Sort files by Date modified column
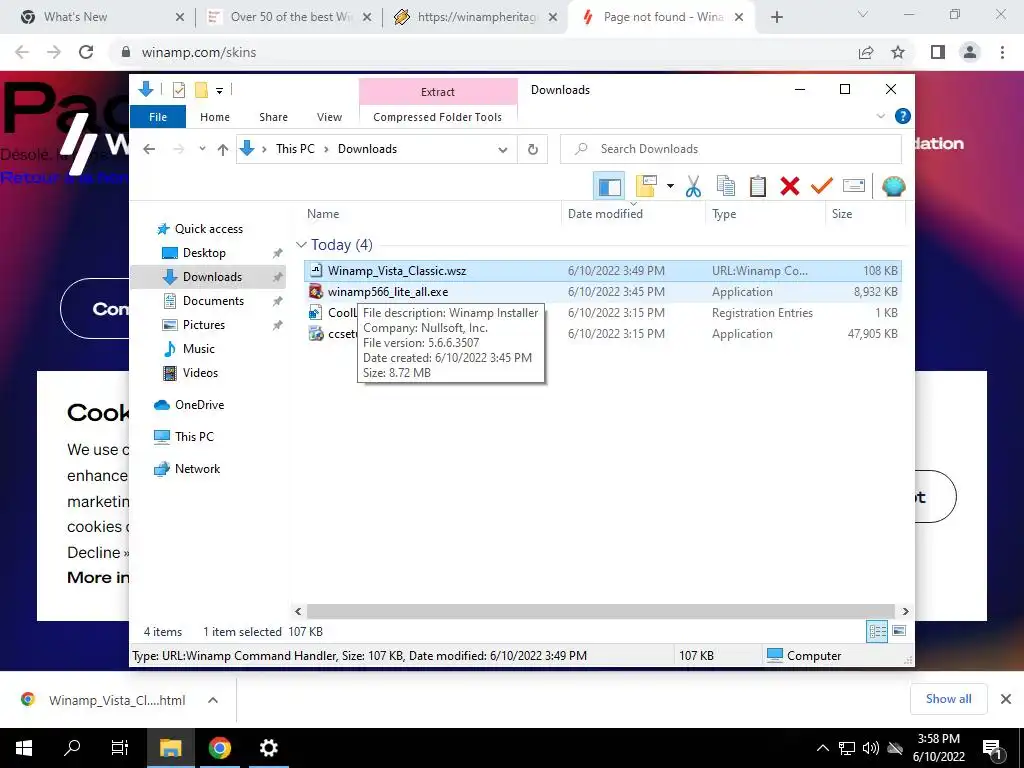The height and width of the screenshot is (768, 1024). click(x=605, y=214)
